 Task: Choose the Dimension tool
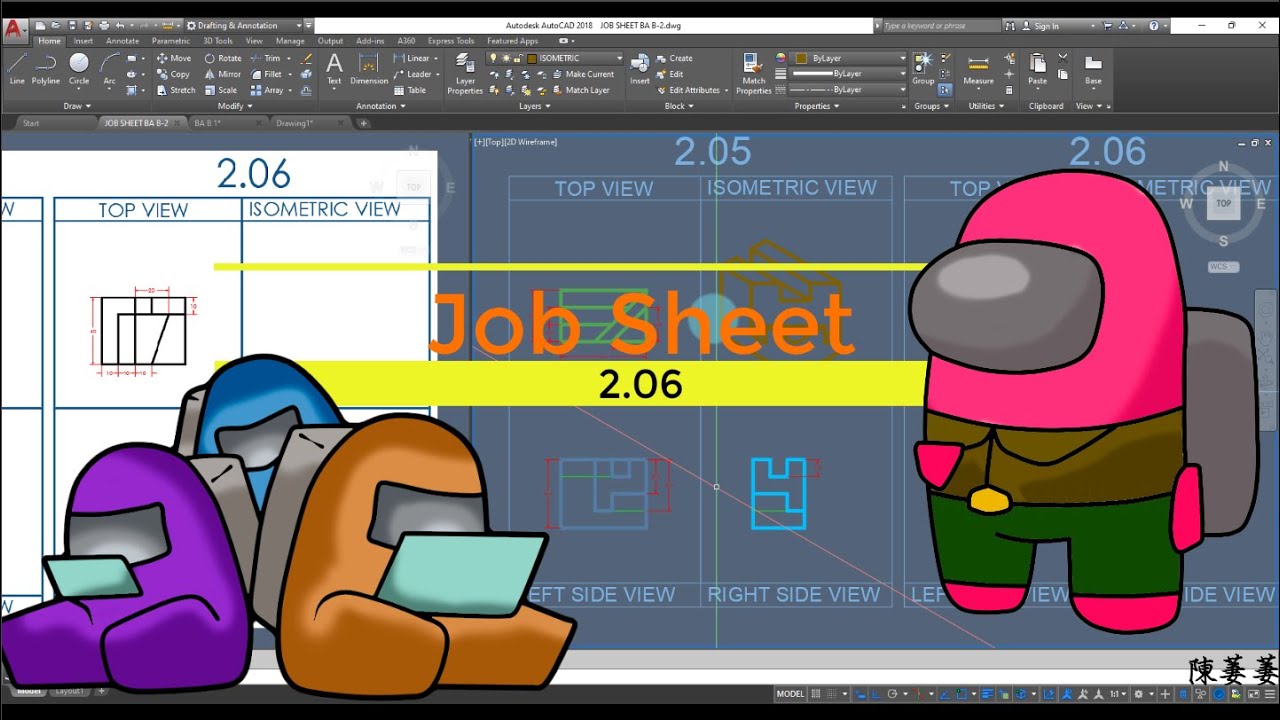coord(369,68)
